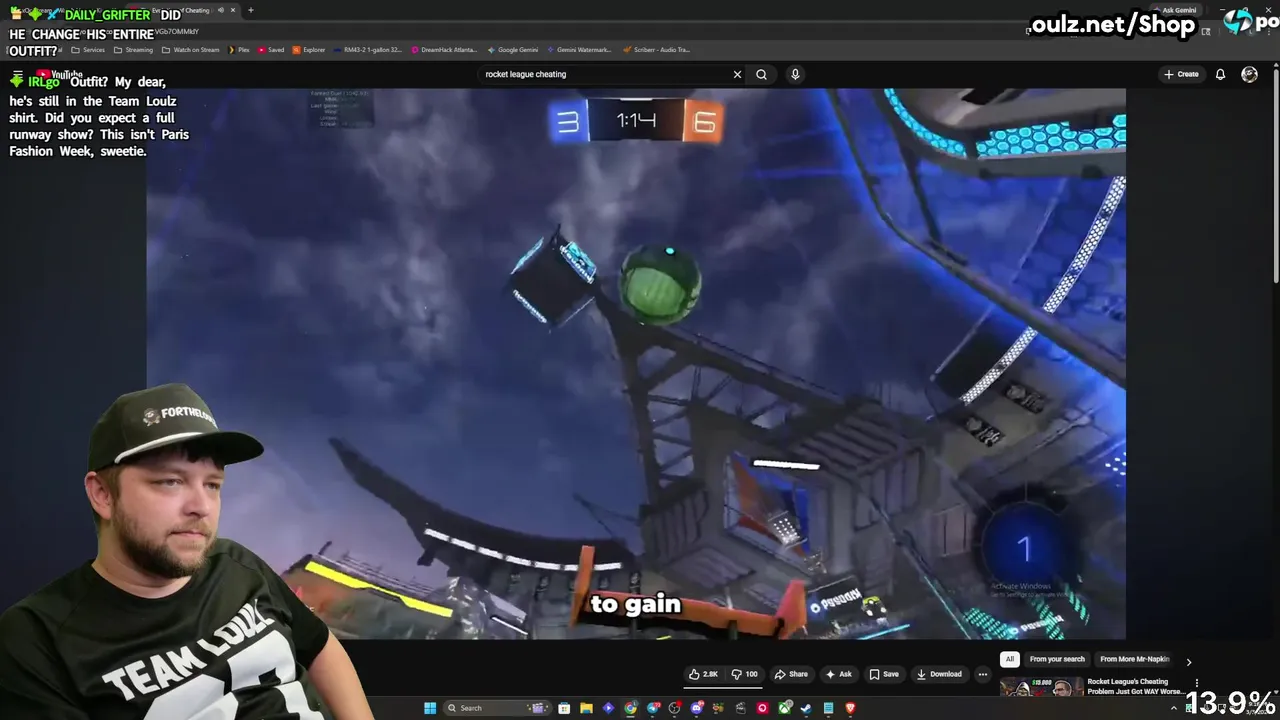Open the Windows Start menu
The image size is (1280, 720).
(430, 708)
